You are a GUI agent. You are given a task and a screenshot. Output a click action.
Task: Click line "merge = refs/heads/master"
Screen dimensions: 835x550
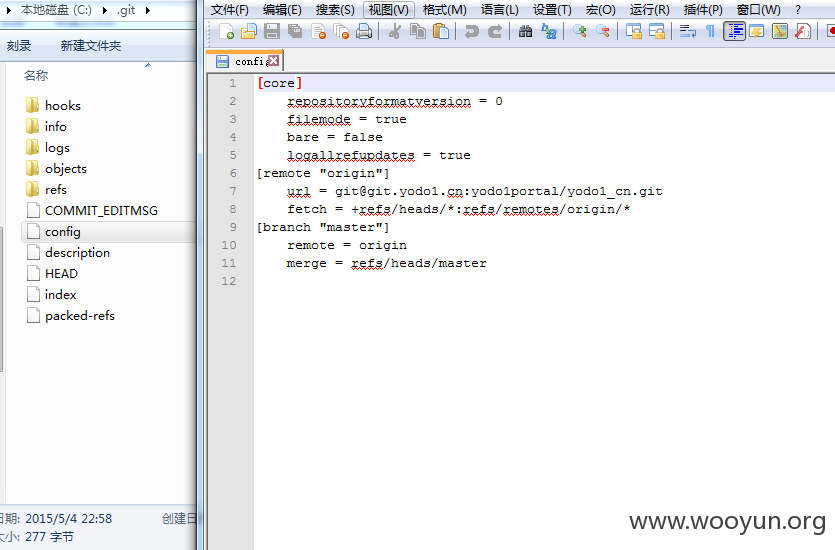387,263
